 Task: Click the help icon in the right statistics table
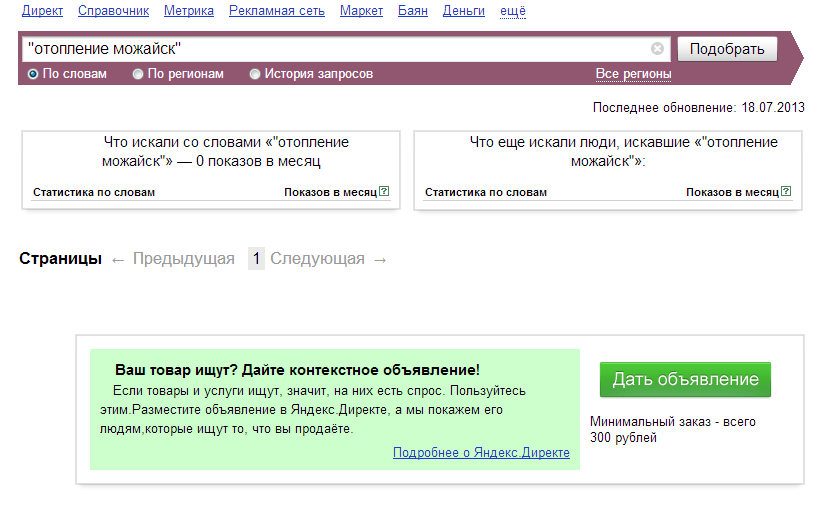click(786, 192)
